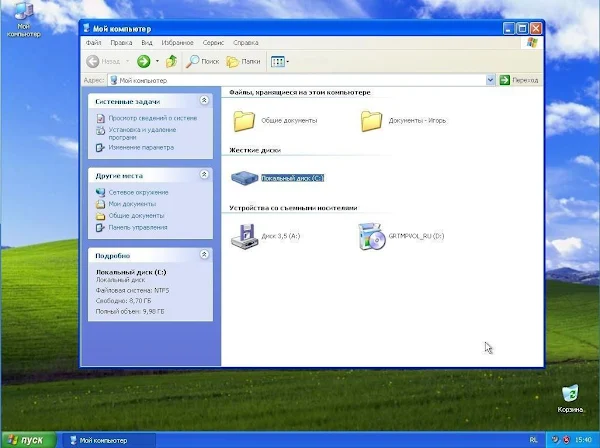Image resolution: width=600 pixels, height=448 pixels.
Task: Click the GRTMPVOL_RU (D:) label
Action: pos(416,236)
